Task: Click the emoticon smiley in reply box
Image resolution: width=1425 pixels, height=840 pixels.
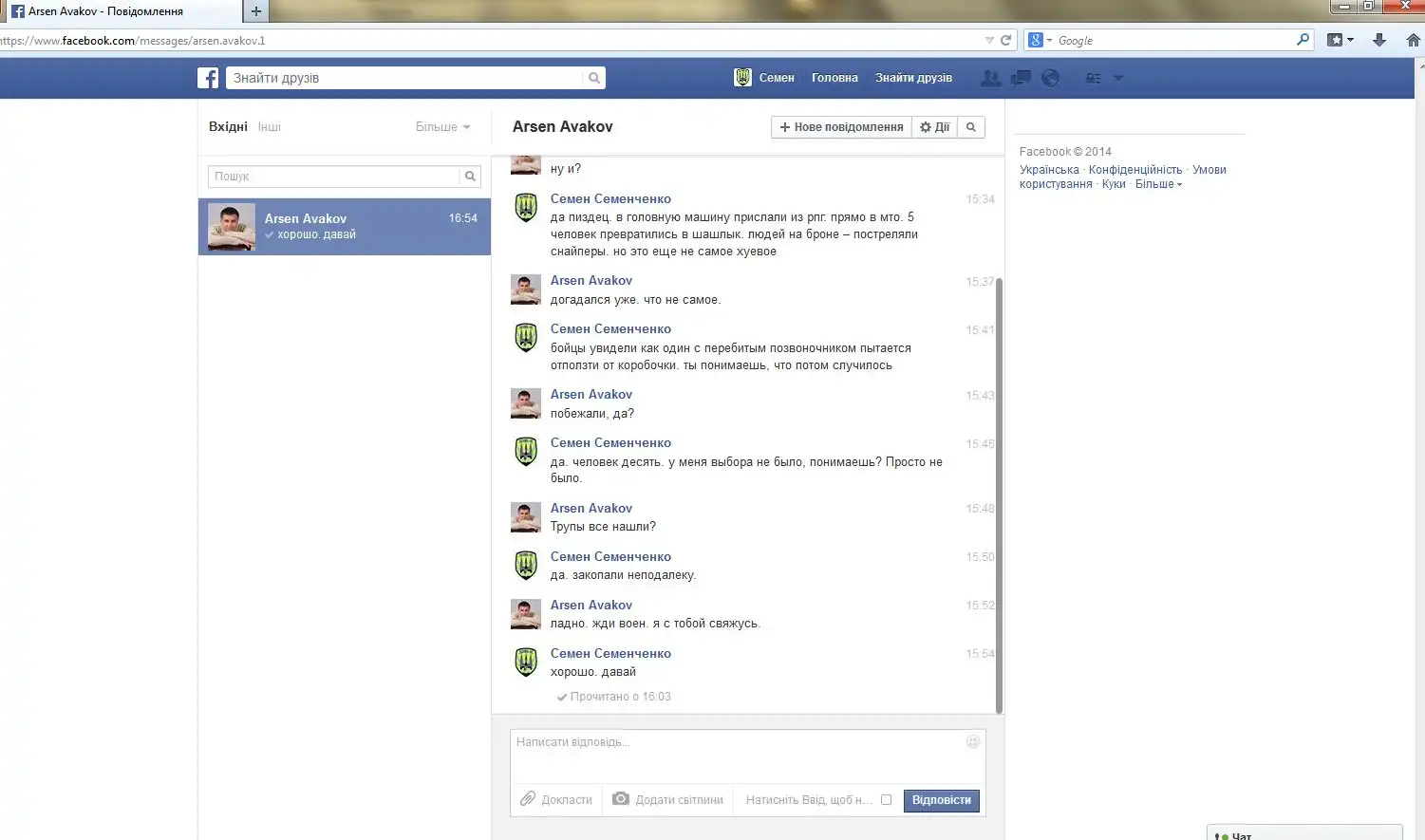Action: pyautogui.click(x=972, y=741)
